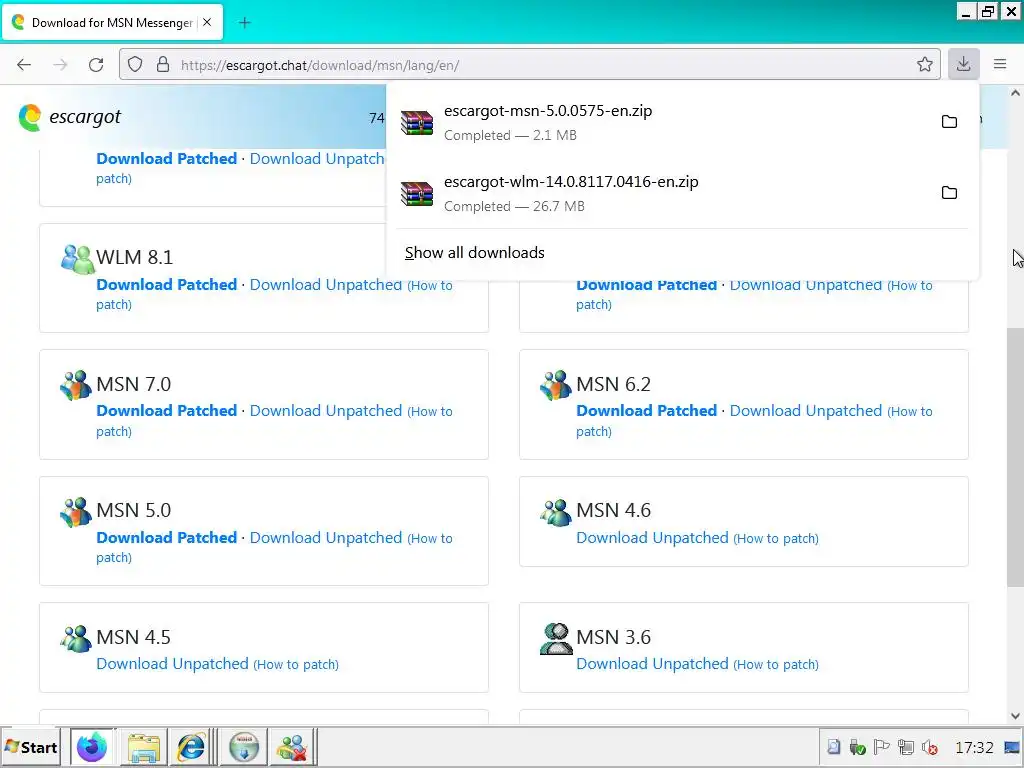The image size is (1024, 768).
Task: Open the MSN Messenger taskbar icon
Action: coord(291,748)
